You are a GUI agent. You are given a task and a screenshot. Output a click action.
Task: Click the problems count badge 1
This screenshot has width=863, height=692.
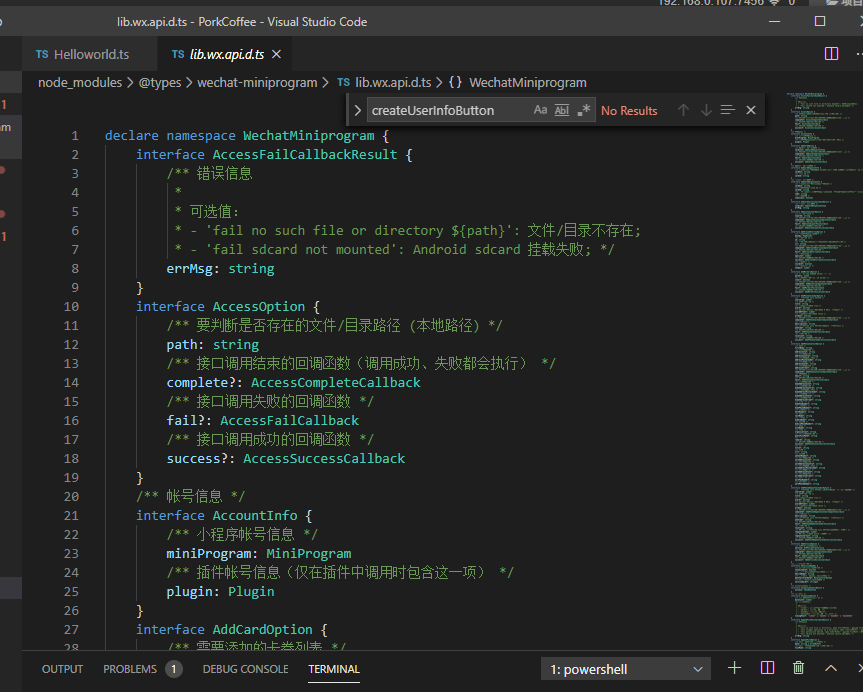pos(173,669)
